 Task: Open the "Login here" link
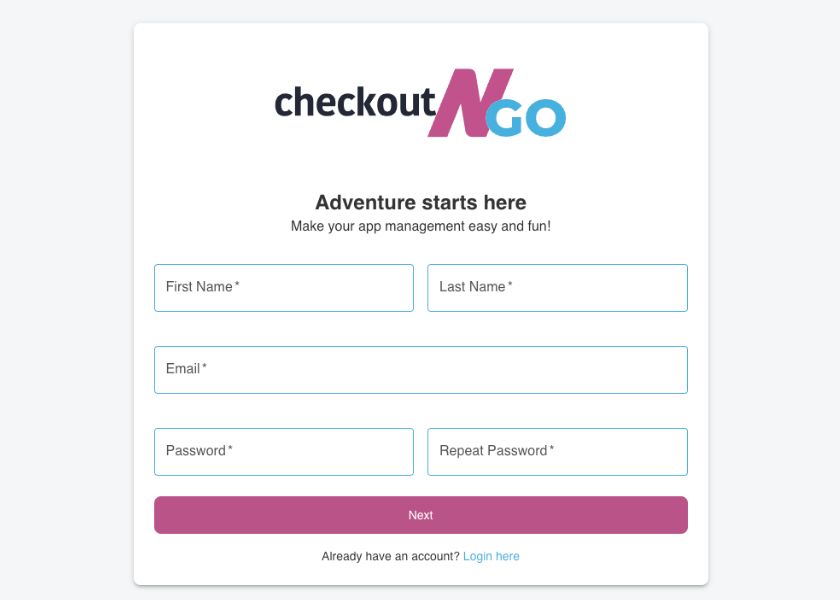click(x=491, y=557)
